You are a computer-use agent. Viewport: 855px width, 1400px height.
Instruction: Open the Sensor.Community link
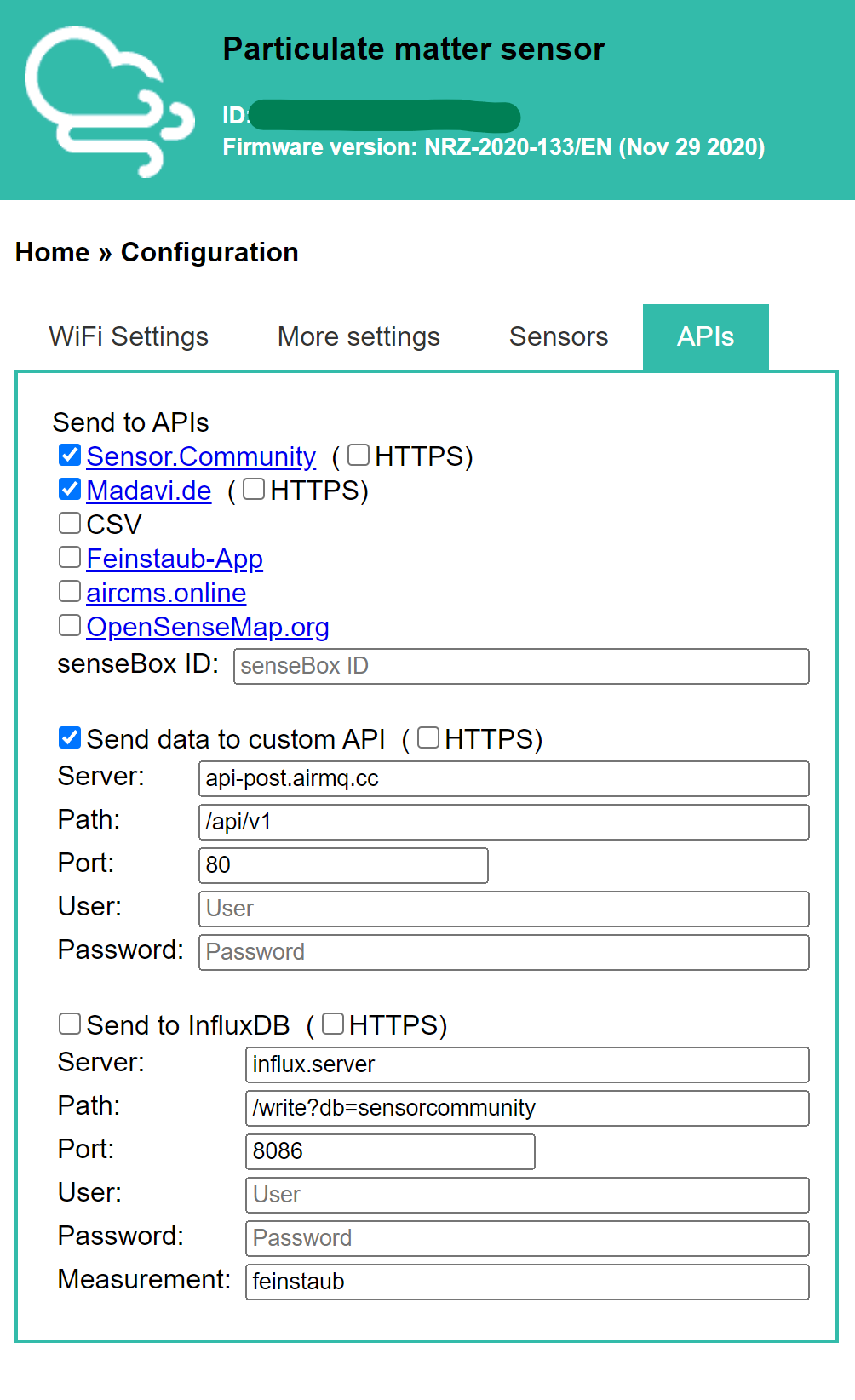tap(201, 457)
